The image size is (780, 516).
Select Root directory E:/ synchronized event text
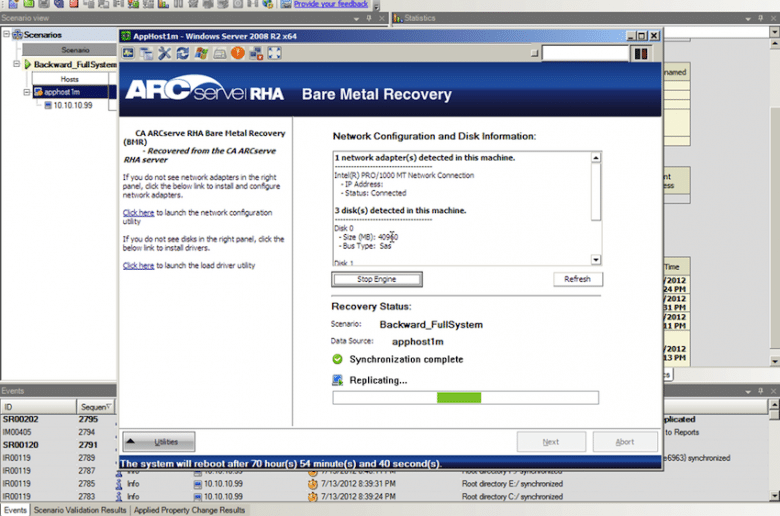[x=512, y=484]
